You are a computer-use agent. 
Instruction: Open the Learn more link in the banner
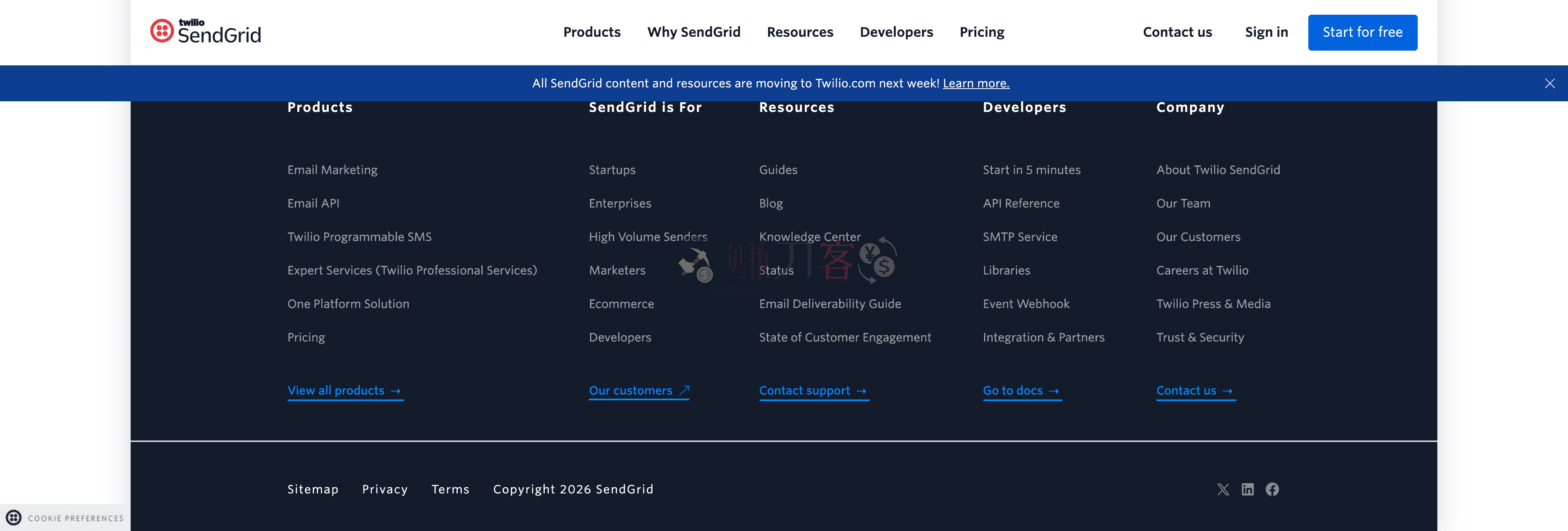[x=976, y=83]
